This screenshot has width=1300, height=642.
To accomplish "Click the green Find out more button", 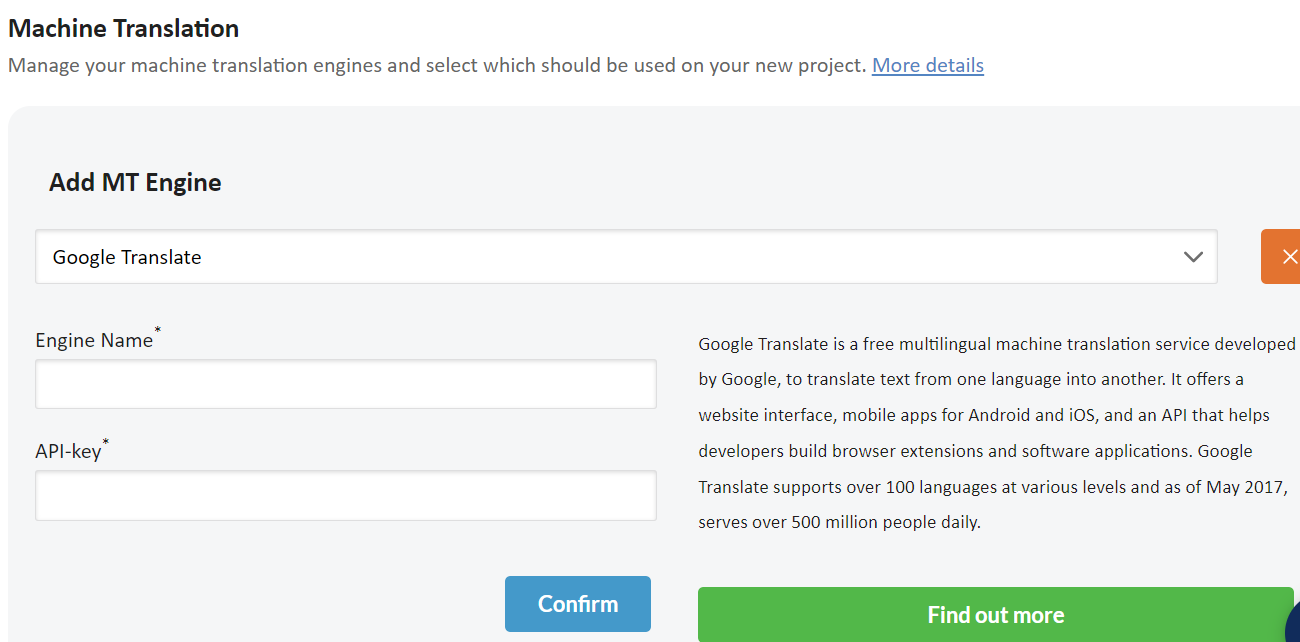I will [x=996, y=615].
